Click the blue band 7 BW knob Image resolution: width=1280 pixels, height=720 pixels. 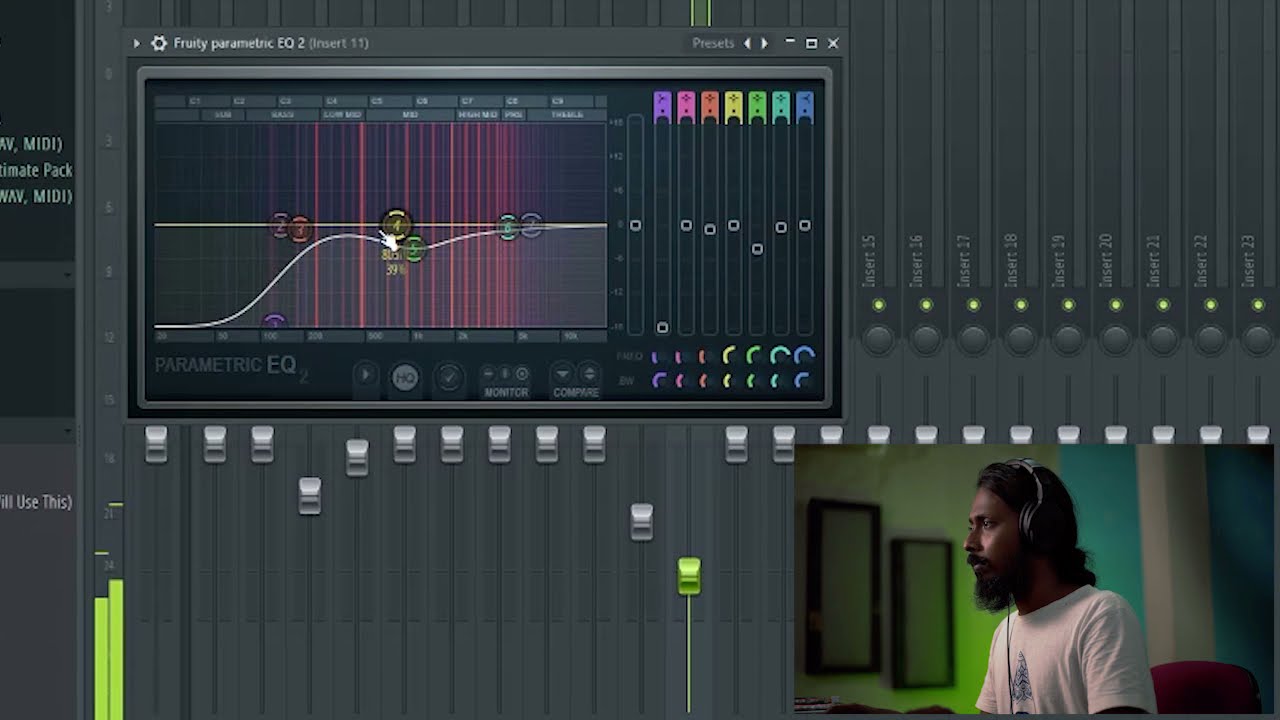[x=803, y=380]
